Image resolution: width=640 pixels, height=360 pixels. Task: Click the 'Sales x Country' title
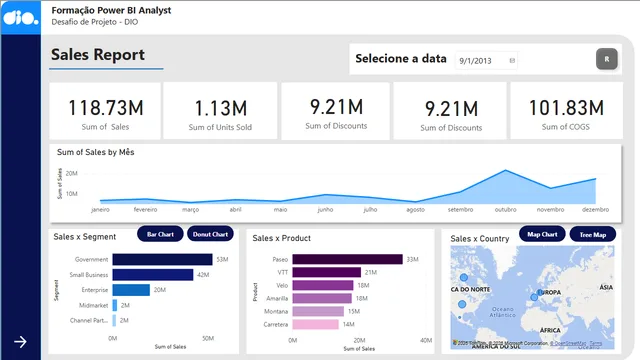pyautogui.click(x=480, y=239)
